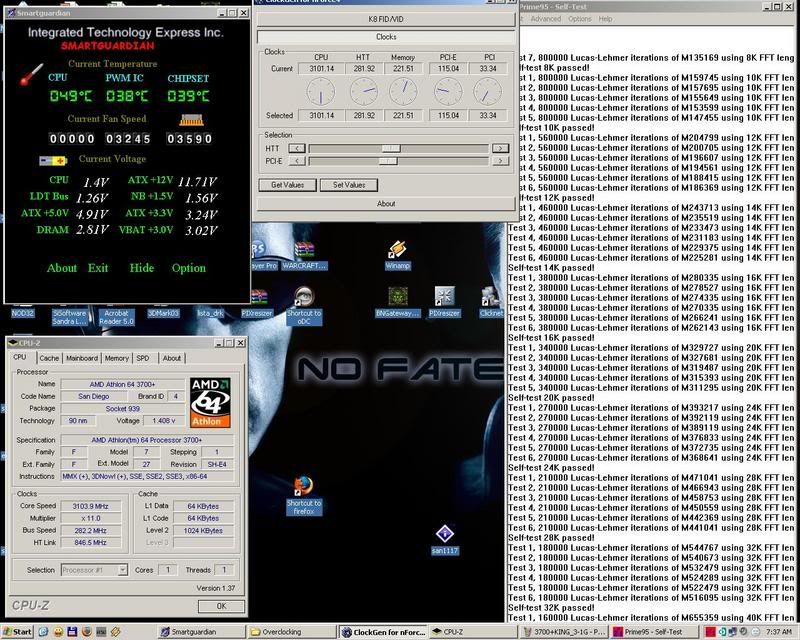Click Set Values in ClockGen
This screenshot has height=640, width=800.
(x=349, y=185)
